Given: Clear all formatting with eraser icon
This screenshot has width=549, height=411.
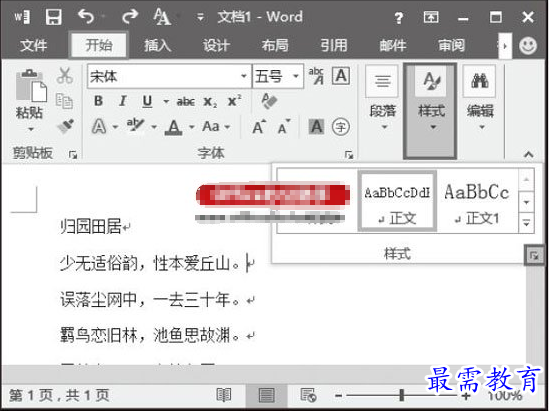Looking at the screenshot, I should [x=270, y=101].
